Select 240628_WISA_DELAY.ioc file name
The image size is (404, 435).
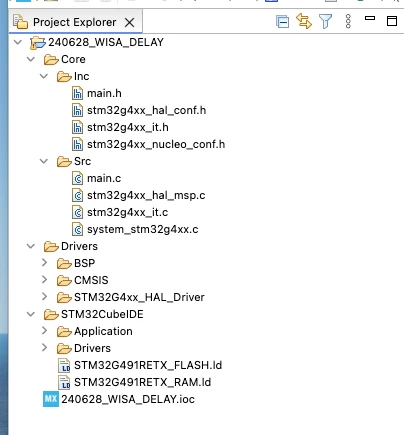128,399
